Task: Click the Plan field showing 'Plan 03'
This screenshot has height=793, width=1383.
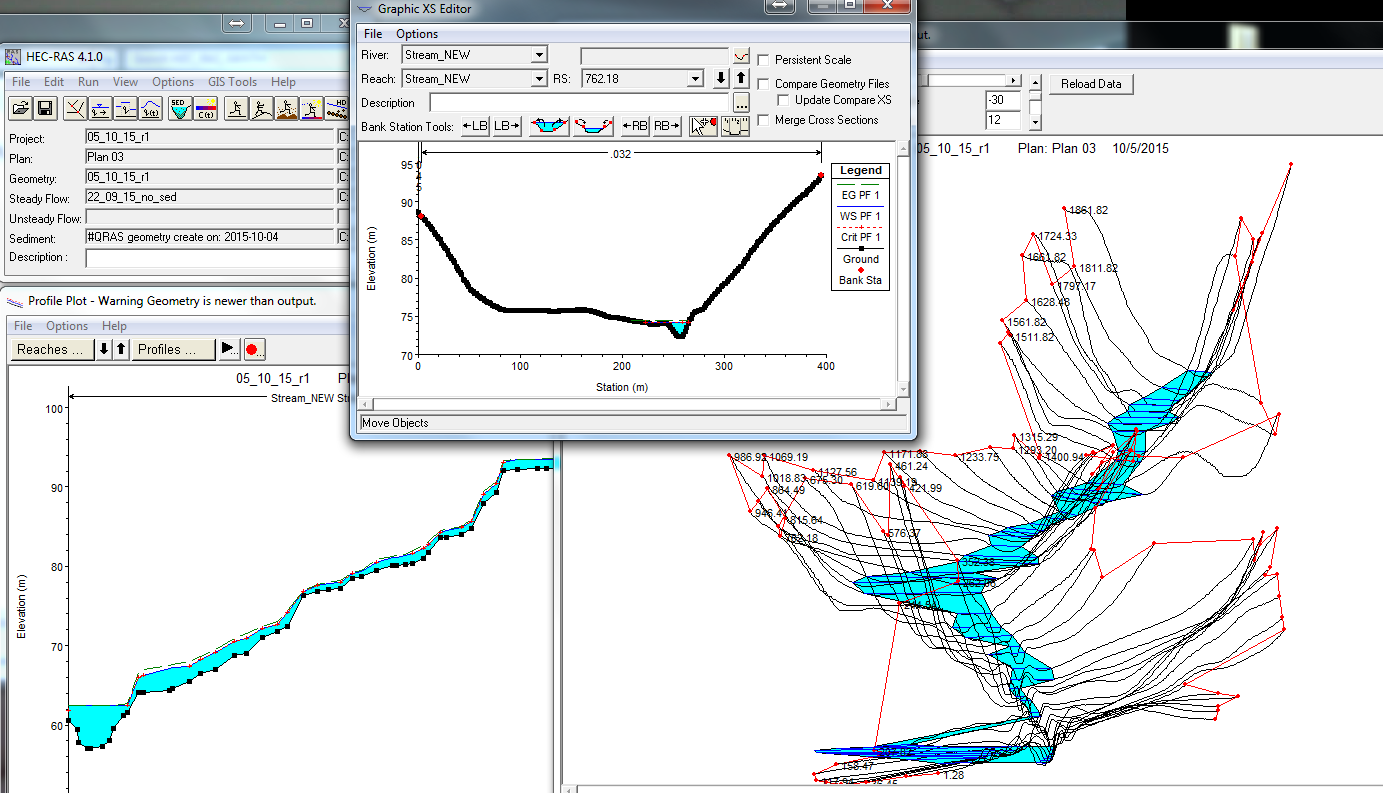Action: point(209,157)
